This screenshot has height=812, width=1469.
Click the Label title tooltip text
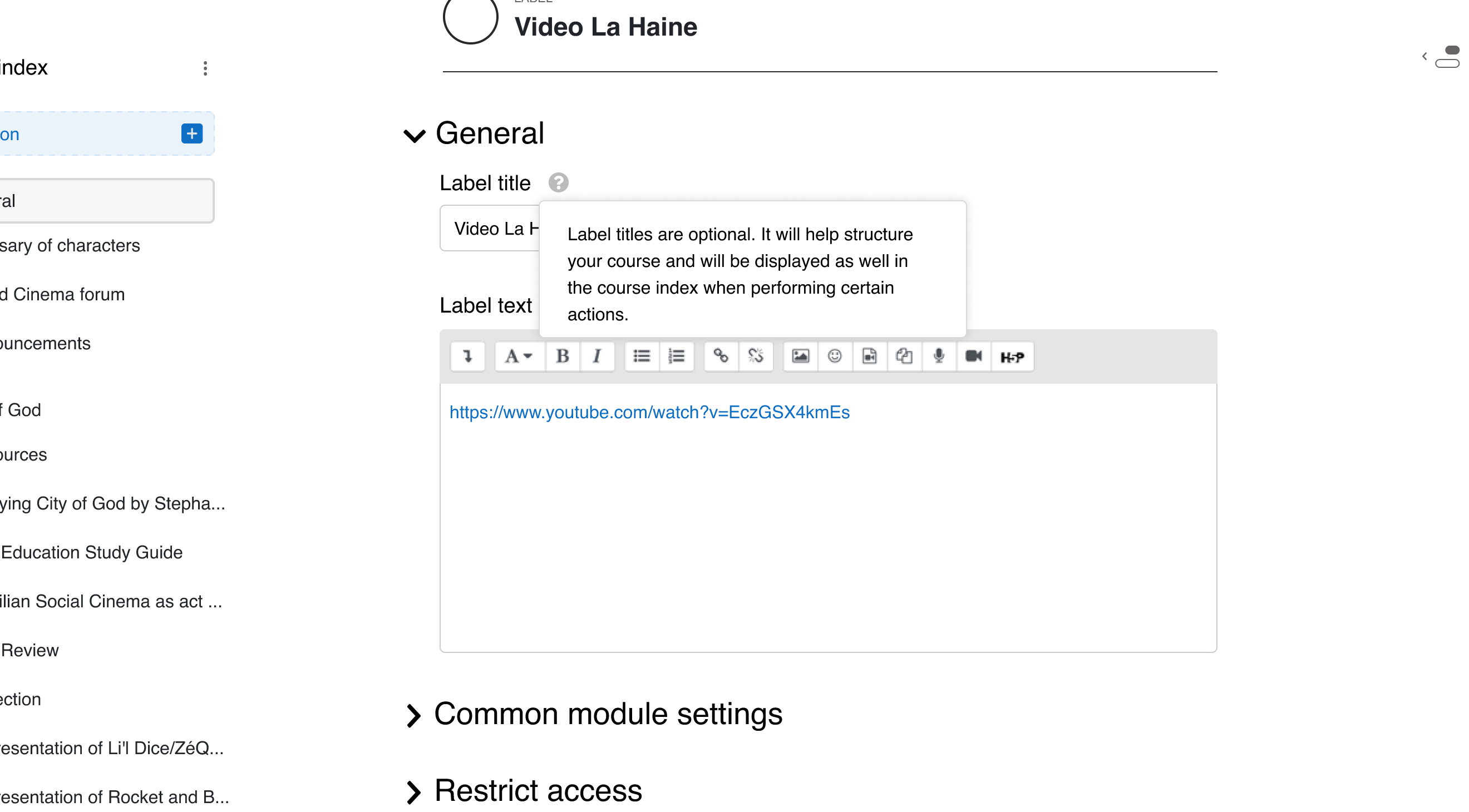(x=740, y=274)
